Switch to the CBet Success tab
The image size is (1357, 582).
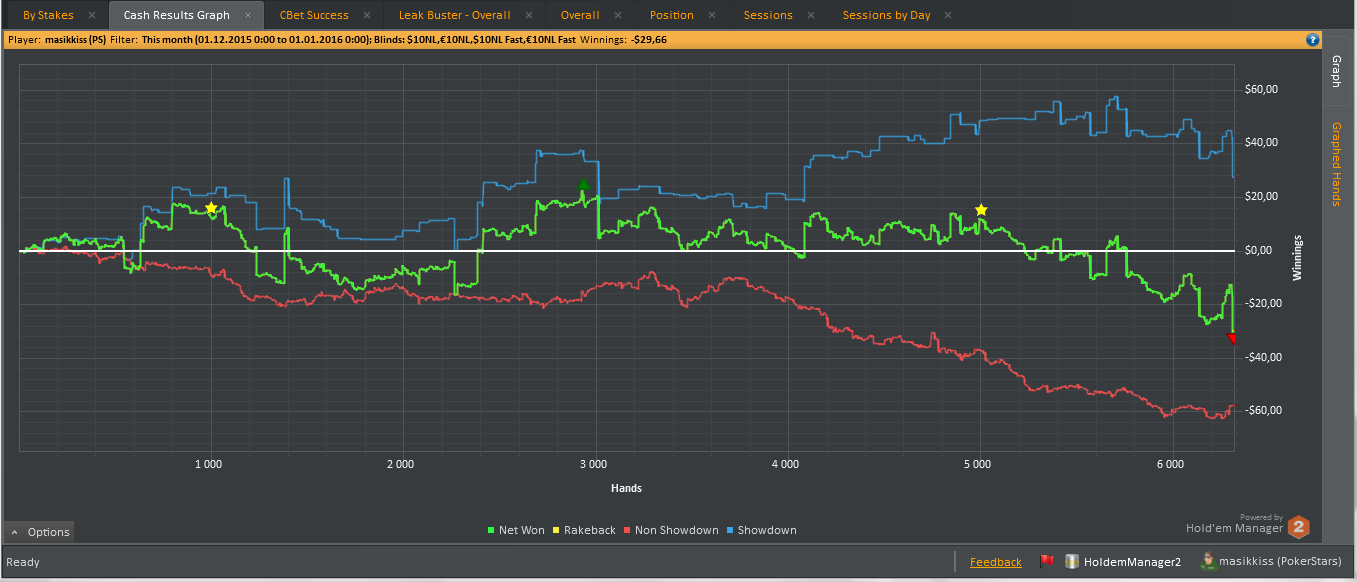click(314, 15)
